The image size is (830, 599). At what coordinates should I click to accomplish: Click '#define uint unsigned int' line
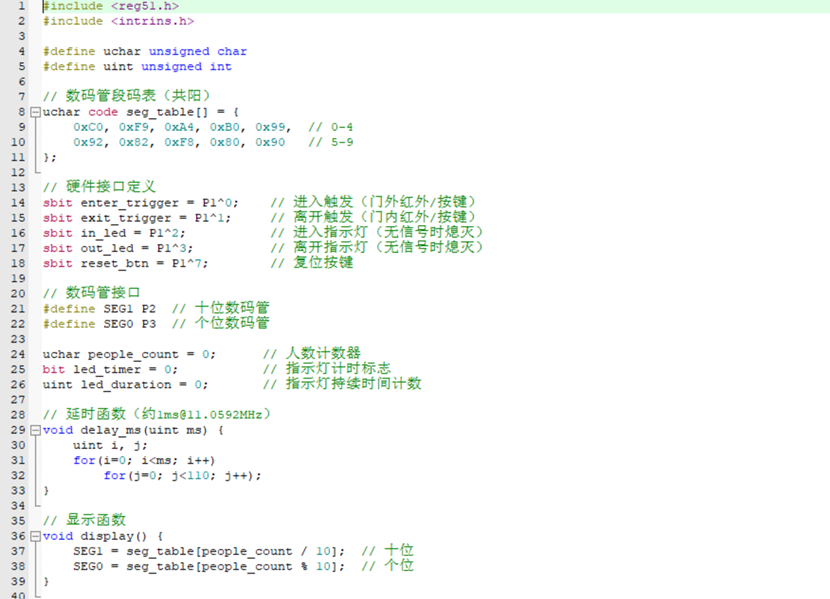coord(137,67)
